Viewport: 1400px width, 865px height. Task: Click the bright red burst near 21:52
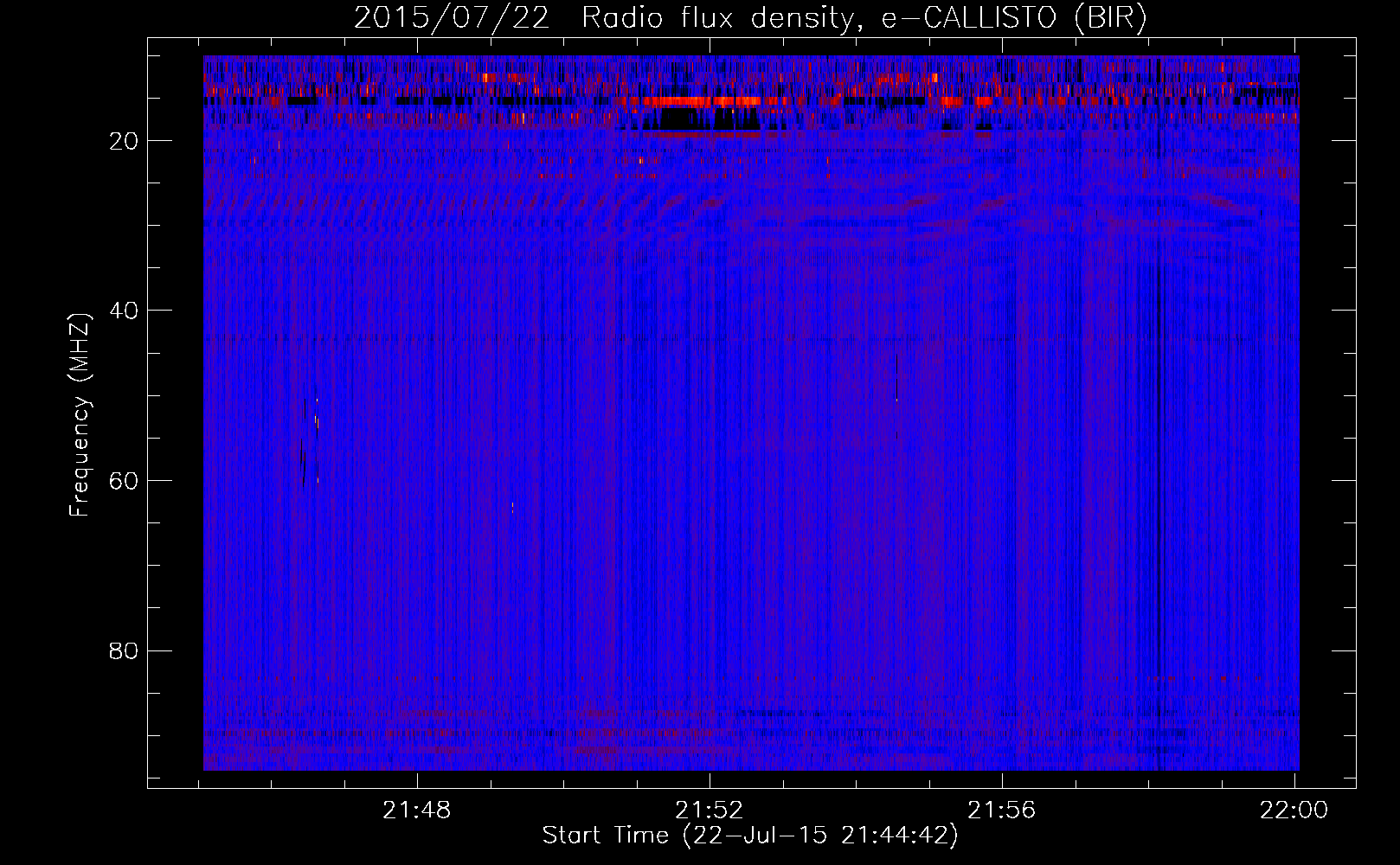pos(701,101)
